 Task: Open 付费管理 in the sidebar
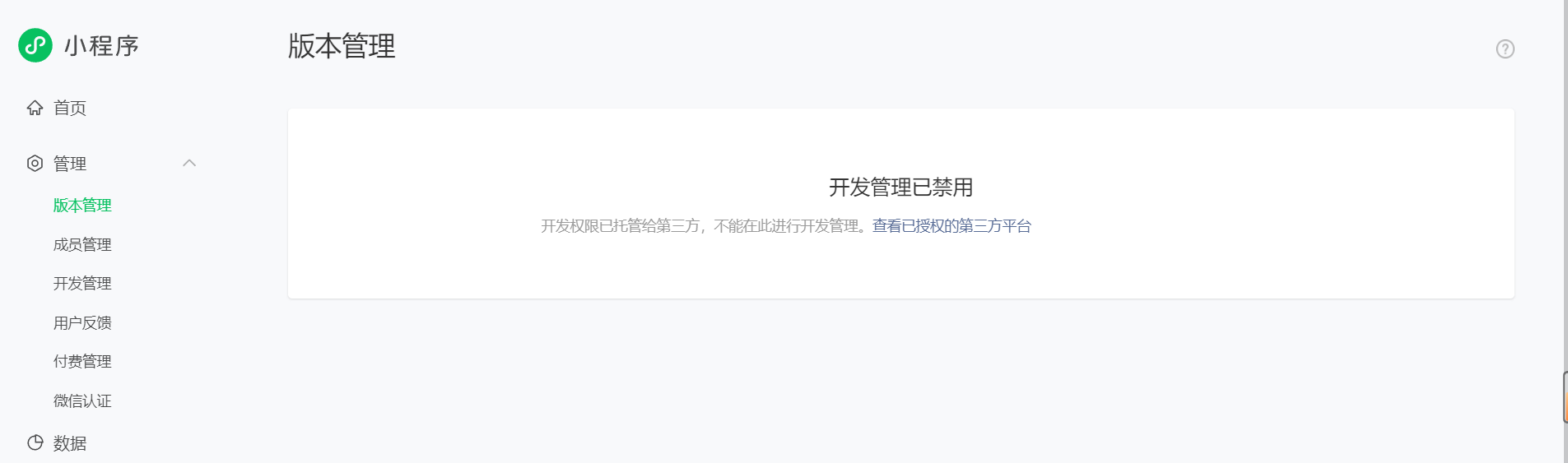82,362
